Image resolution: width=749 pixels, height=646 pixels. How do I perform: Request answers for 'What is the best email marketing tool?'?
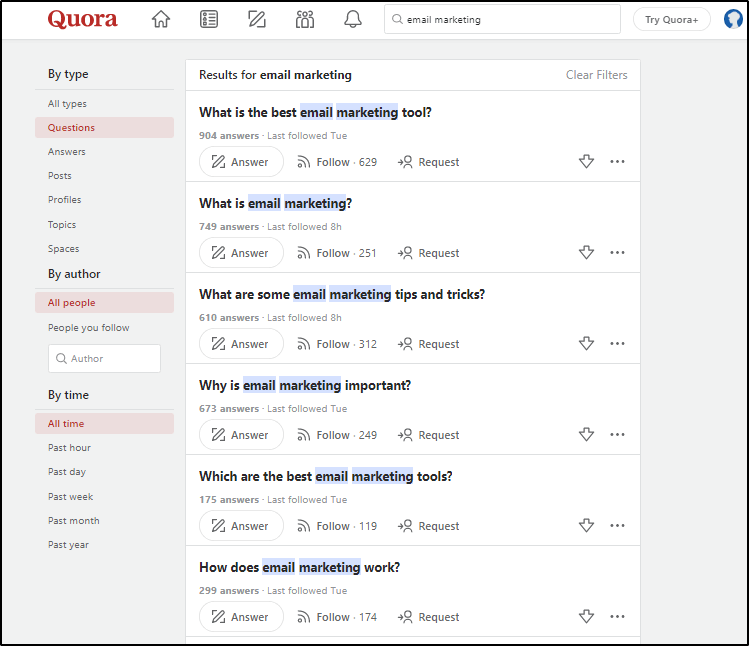tap(428, 162)
